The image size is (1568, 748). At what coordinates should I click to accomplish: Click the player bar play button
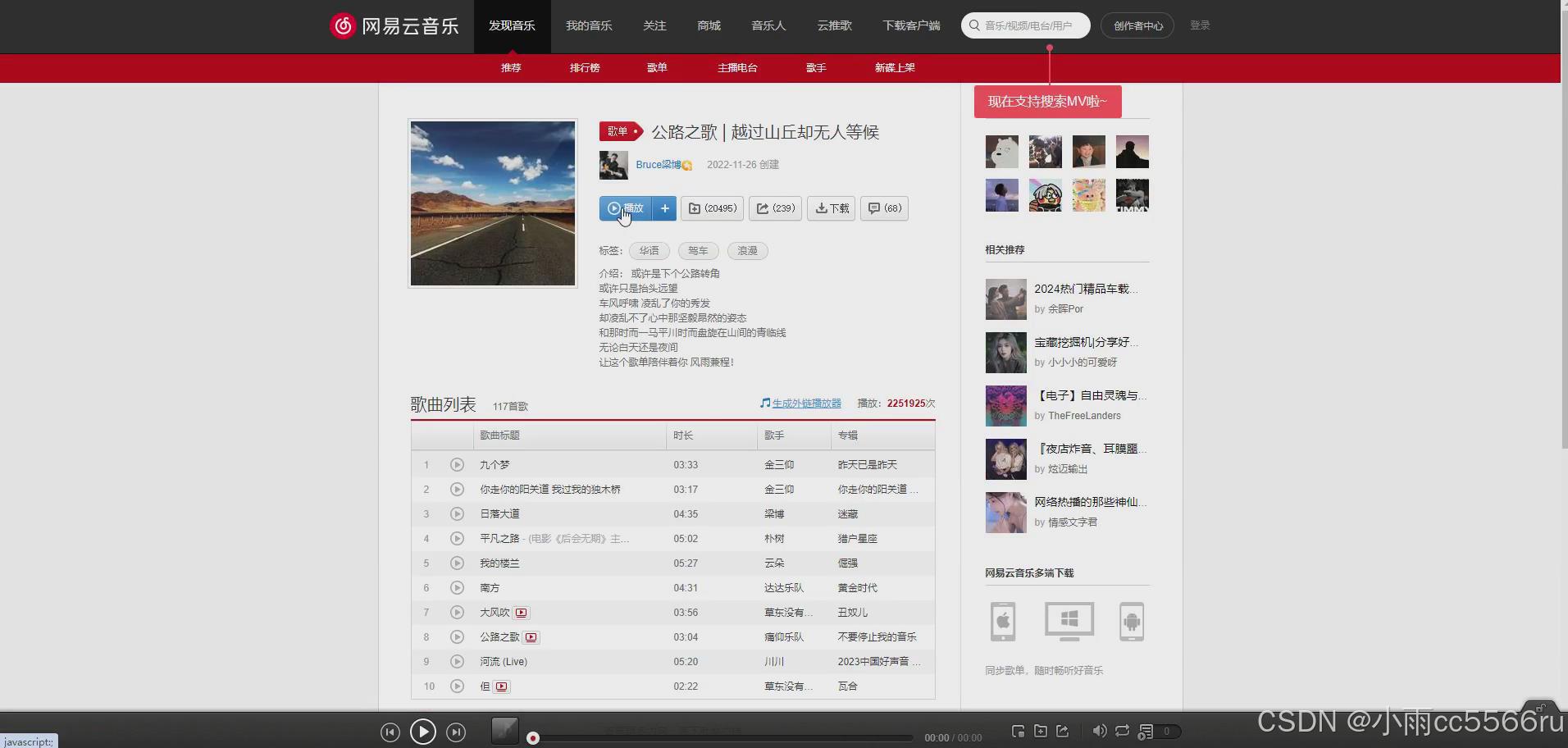coord(423,732)
